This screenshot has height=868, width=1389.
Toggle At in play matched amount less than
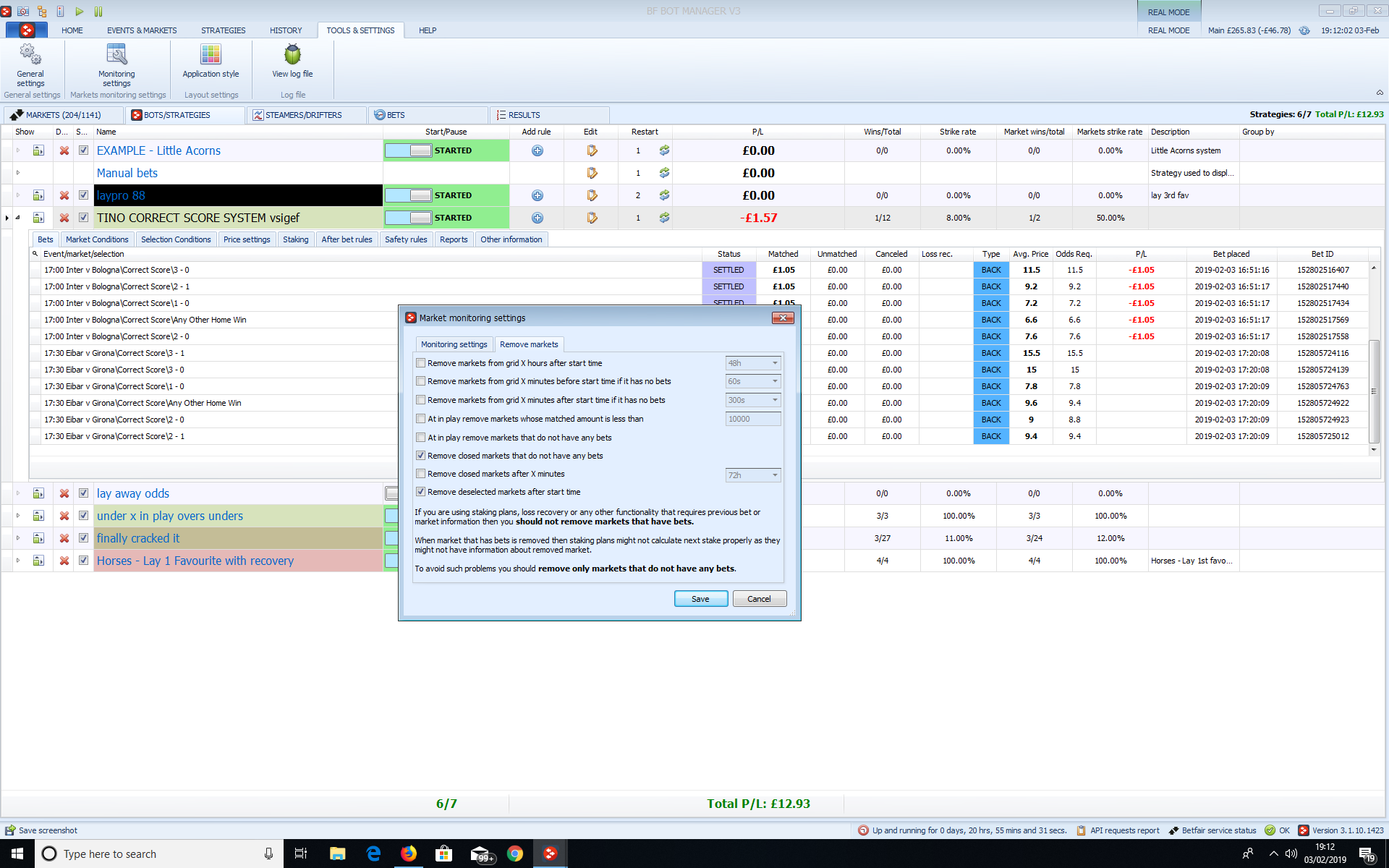pos(420,419)
